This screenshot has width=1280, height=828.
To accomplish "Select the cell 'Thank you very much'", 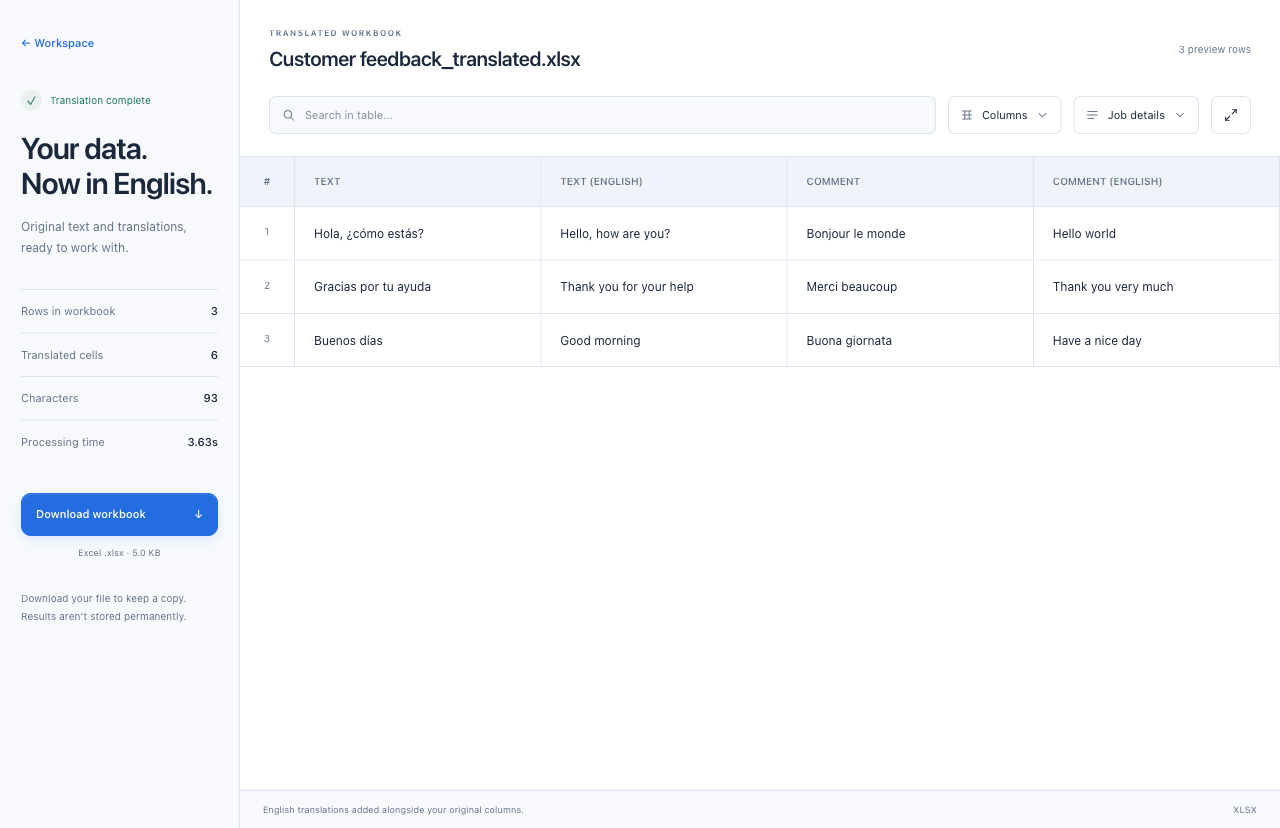I will click(x=1156, y=287).
